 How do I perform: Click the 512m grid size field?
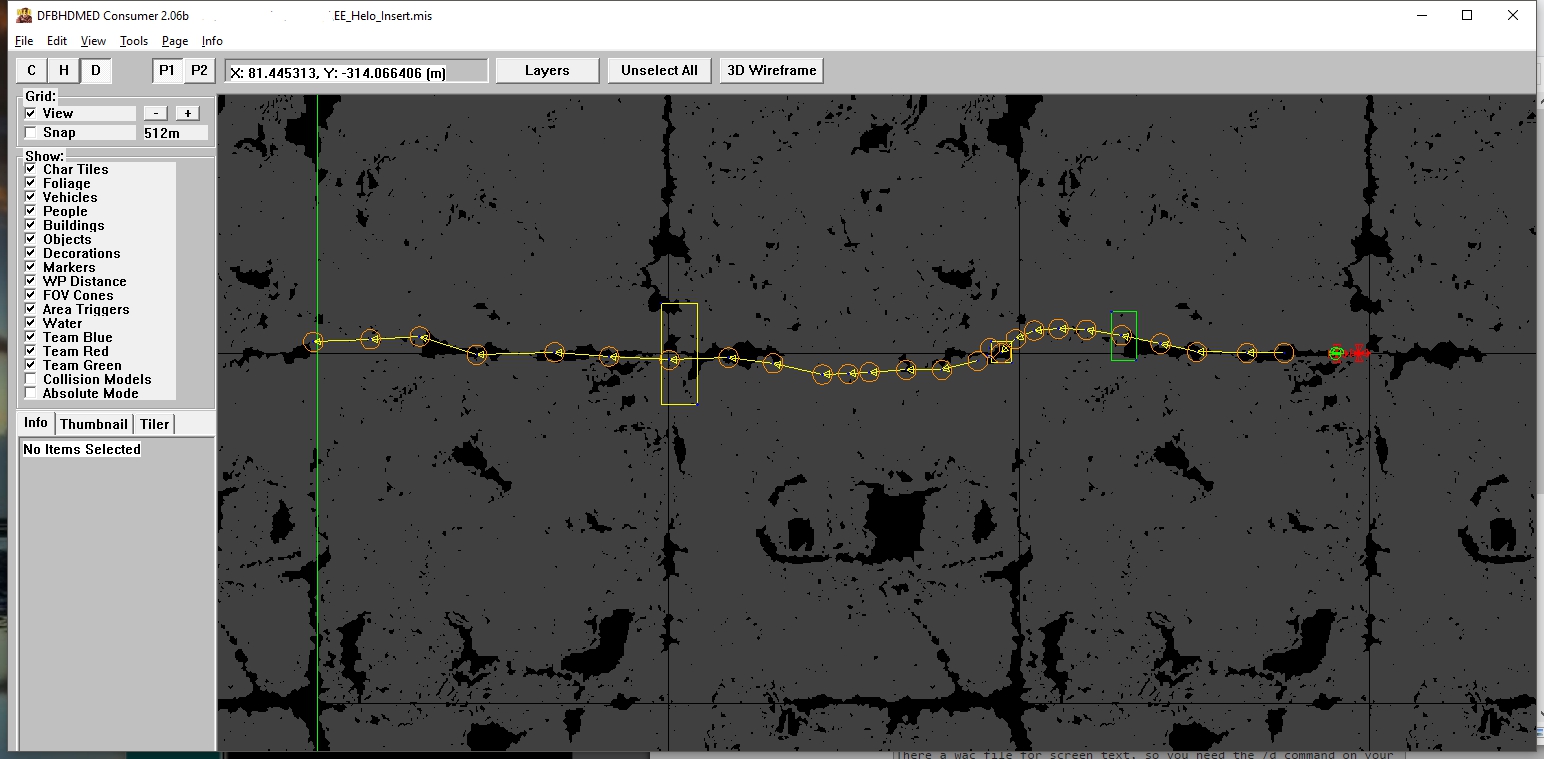click(175, 132)
